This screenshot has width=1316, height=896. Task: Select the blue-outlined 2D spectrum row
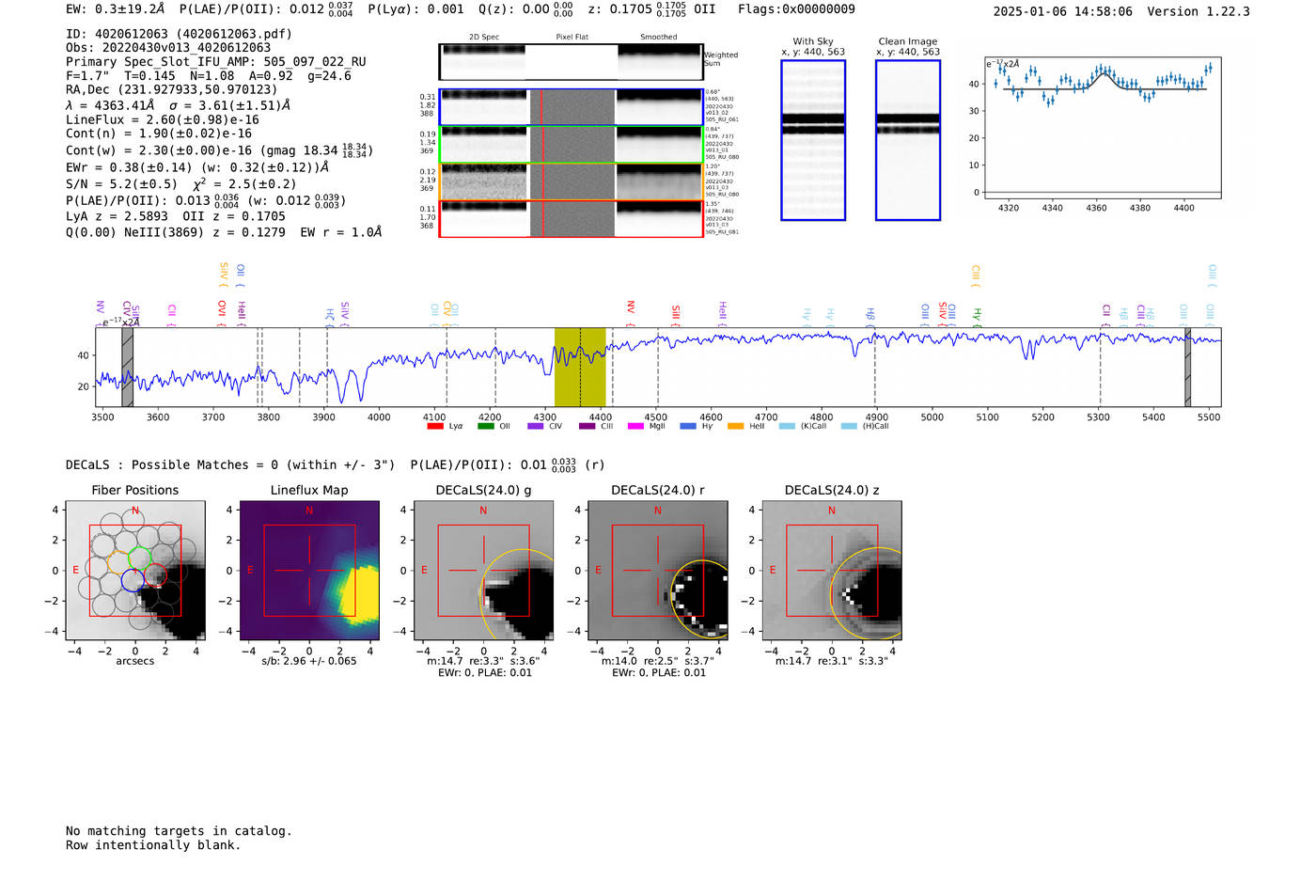coord(572,107)
